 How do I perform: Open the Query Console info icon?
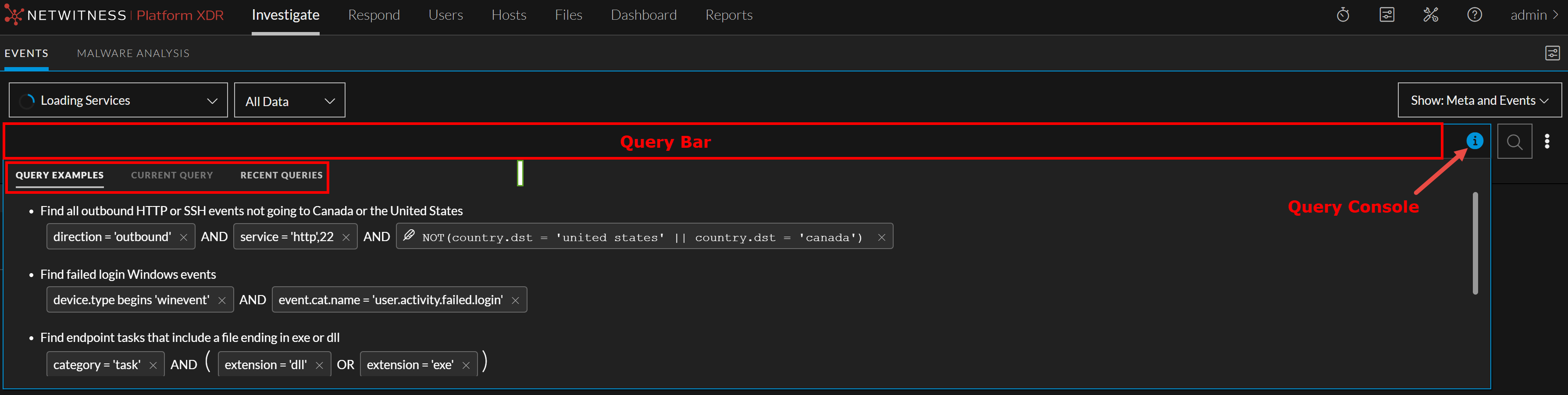coord(1475,141)
